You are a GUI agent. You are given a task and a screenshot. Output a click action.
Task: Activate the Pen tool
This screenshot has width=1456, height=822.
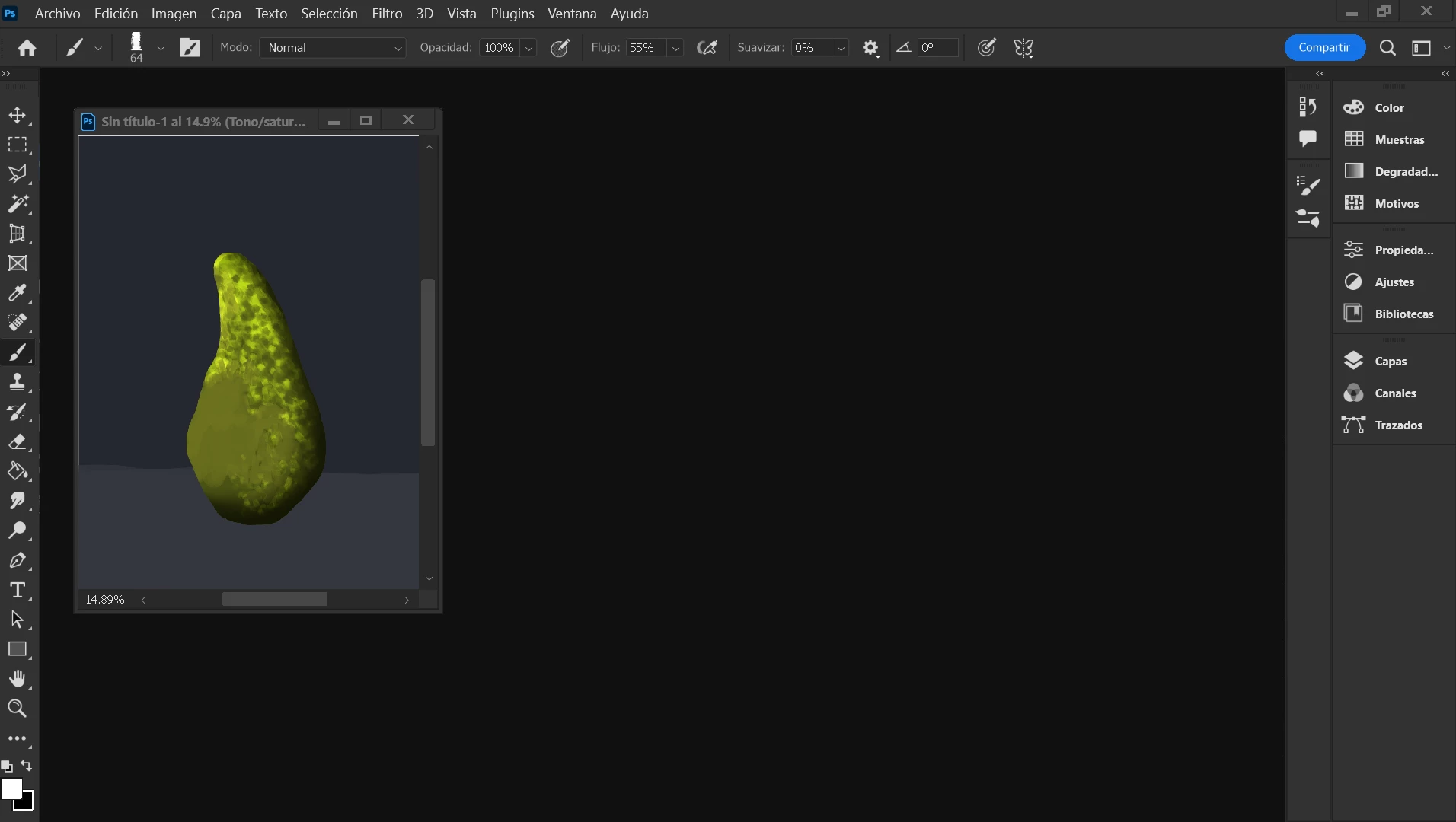click(17, 560)
